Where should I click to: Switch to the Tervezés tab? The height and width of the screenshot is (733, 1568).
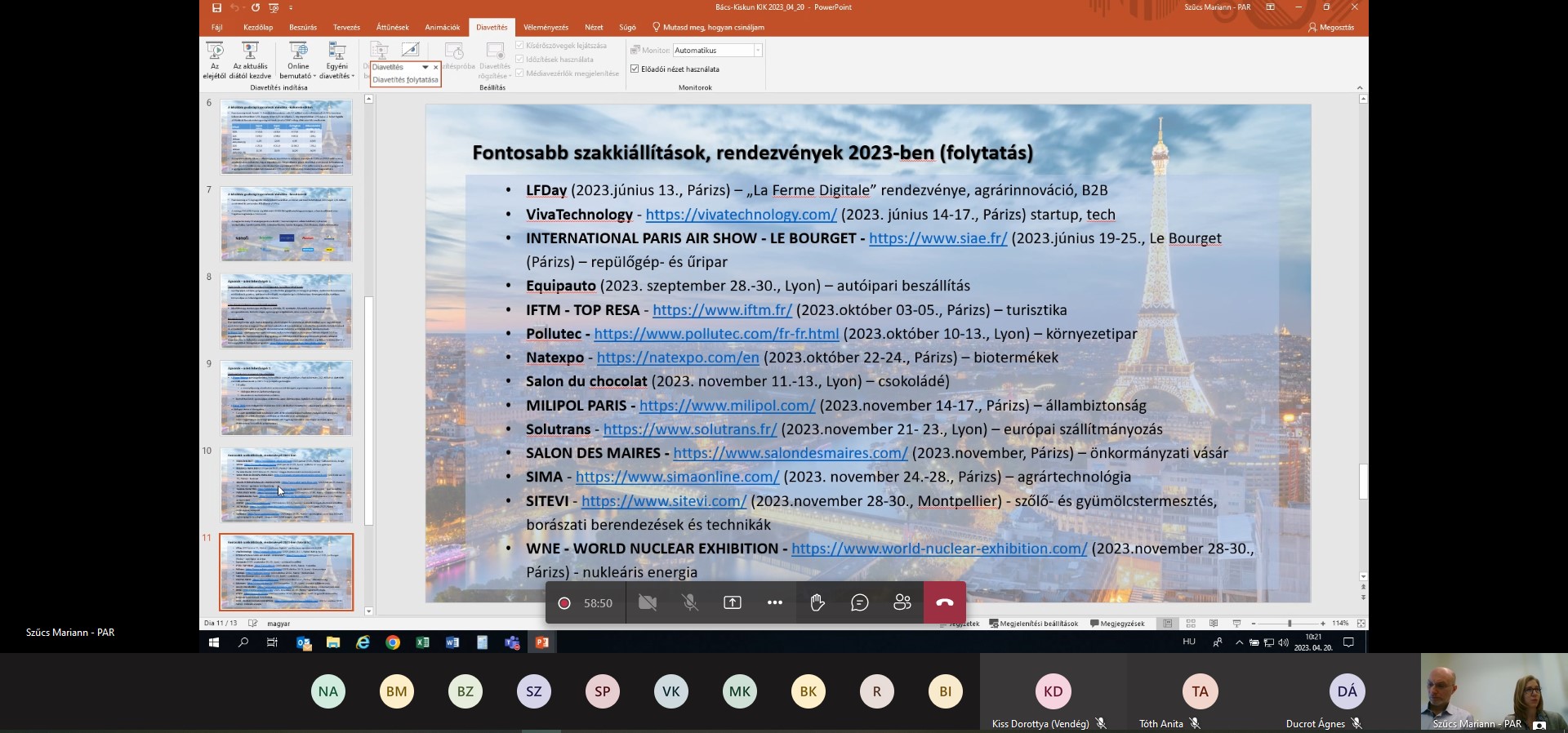coord(346,27)
